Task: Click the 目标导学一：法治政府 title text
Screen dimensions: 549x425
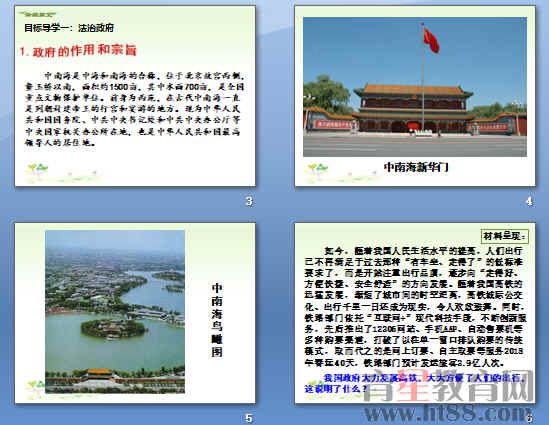Action: pyautogui.click(x=69, y=28)
